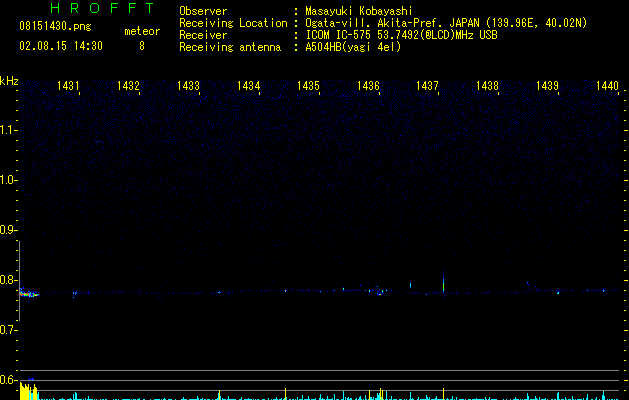Viewport: 629px width, 400px height.
Task: Select the file name 08151430.png
Action: coord(55,27)
